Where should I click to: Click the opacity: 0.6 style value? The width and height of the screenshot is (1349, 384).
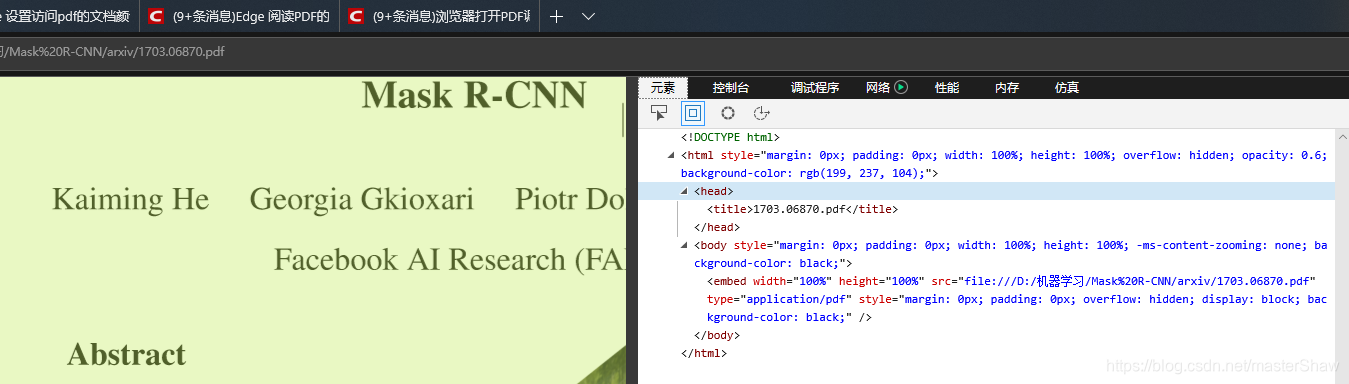(1282, 155)
